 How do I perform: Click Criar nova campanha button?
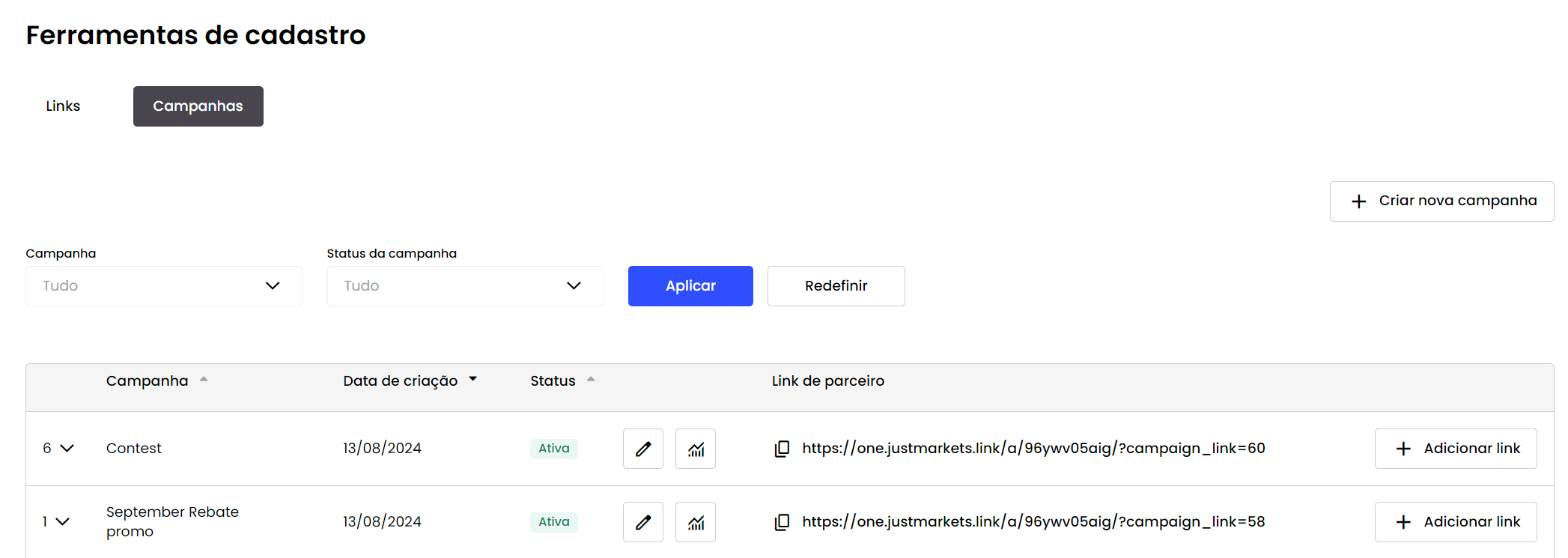pyautogui.click(x=1441, y=201)
